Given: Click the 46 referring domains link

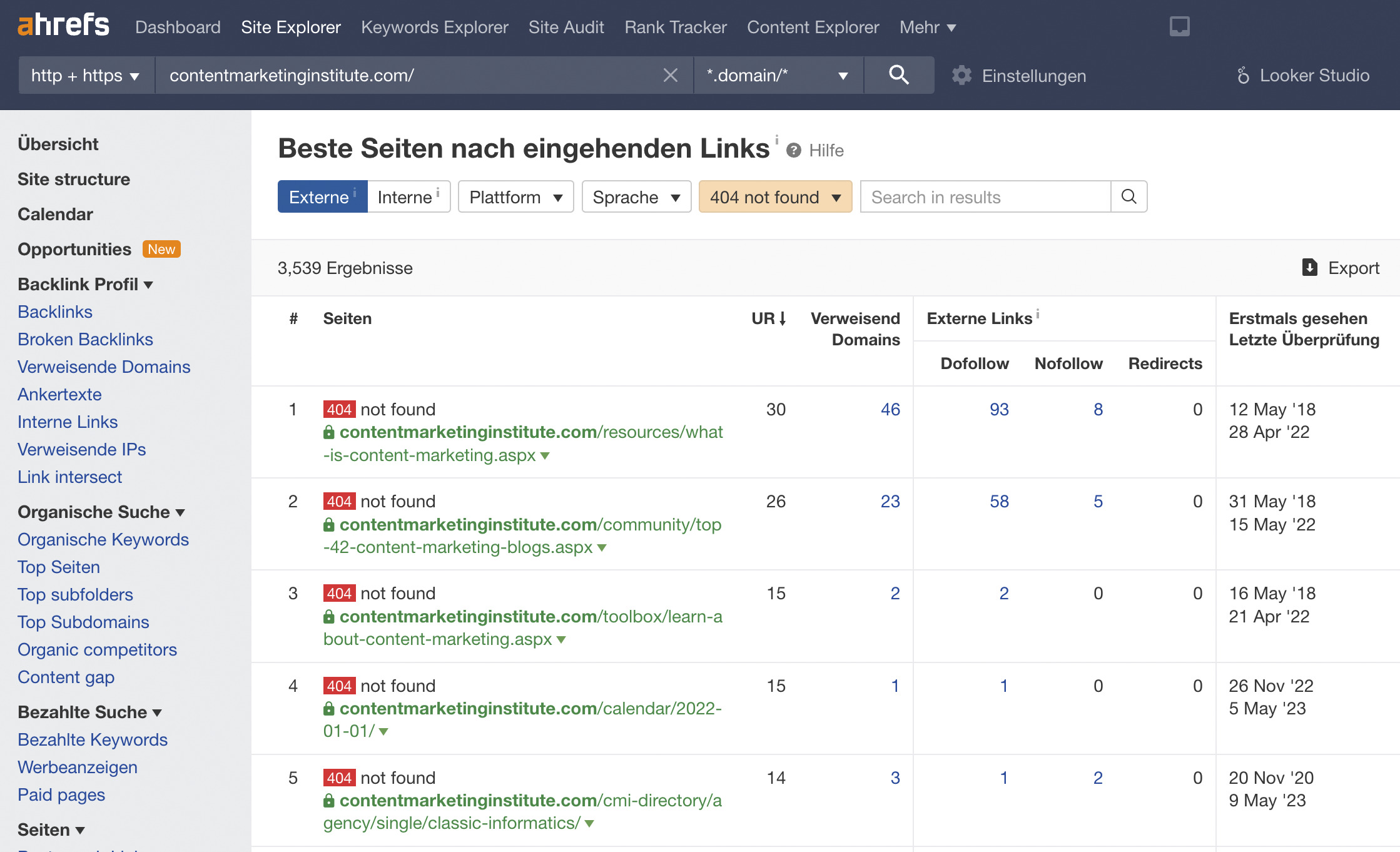Looking at the screenshot, I should [x=890, y=409].
